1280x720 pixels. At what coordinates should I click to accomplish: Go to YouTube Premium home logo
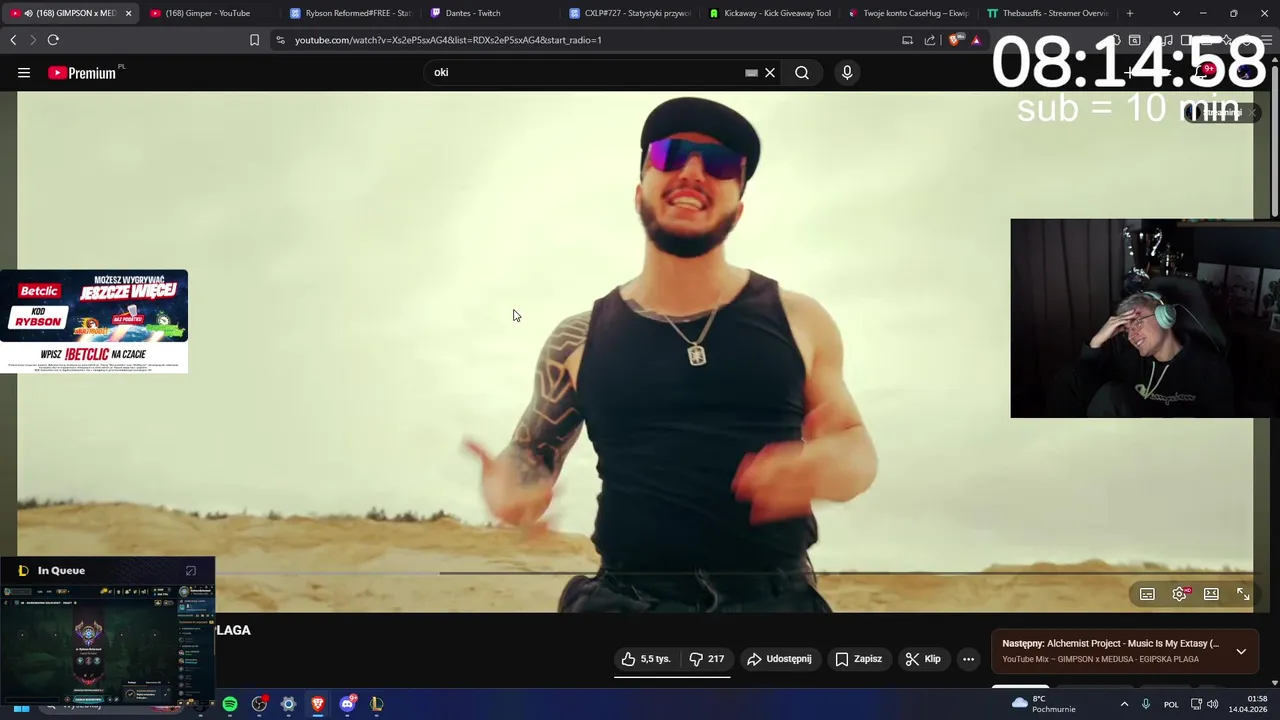(x=82, y=73)
